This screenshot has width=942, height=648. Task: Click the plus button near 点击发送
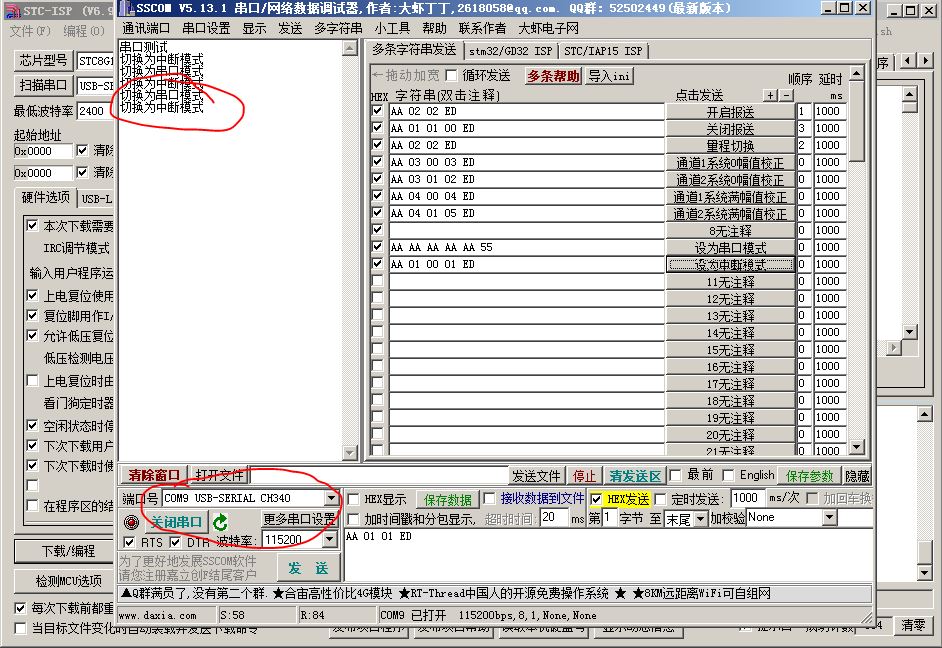771,95
